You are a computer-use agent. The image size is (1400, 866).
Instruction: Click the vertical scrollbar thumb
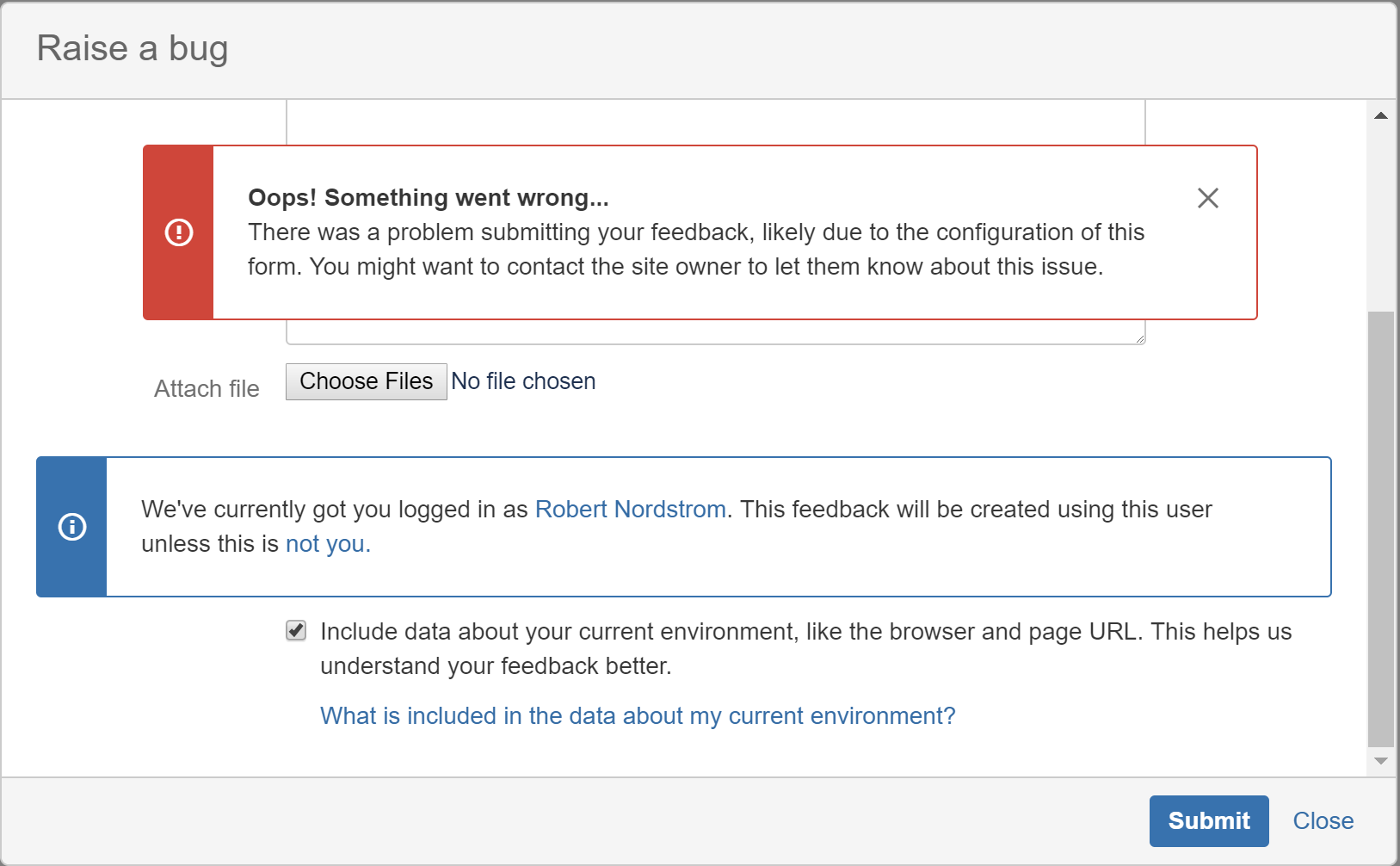coord(1381,529)
